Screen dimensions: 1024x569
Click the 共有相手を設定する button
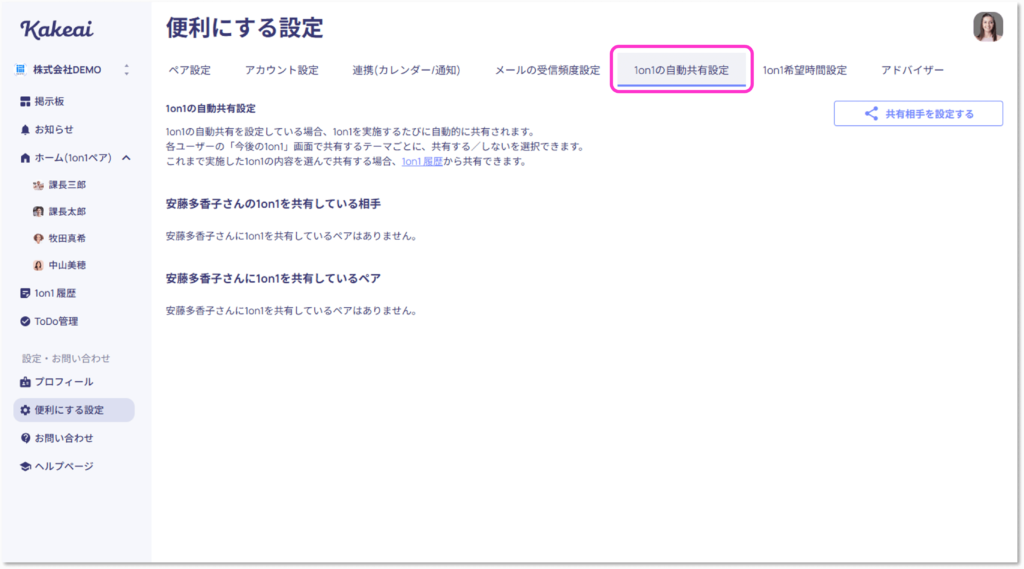pyautogui.click(x=918, y=114)
